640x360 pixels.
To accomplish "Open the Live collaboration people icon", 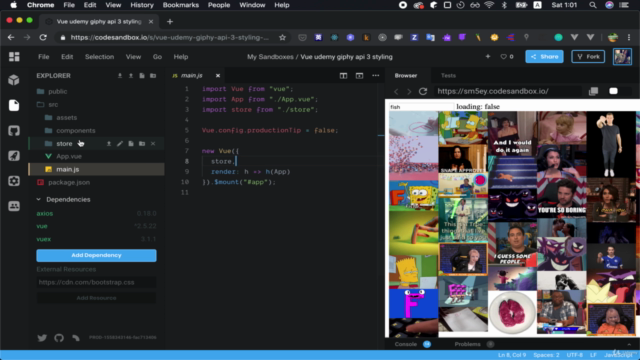I will [14, 206].
